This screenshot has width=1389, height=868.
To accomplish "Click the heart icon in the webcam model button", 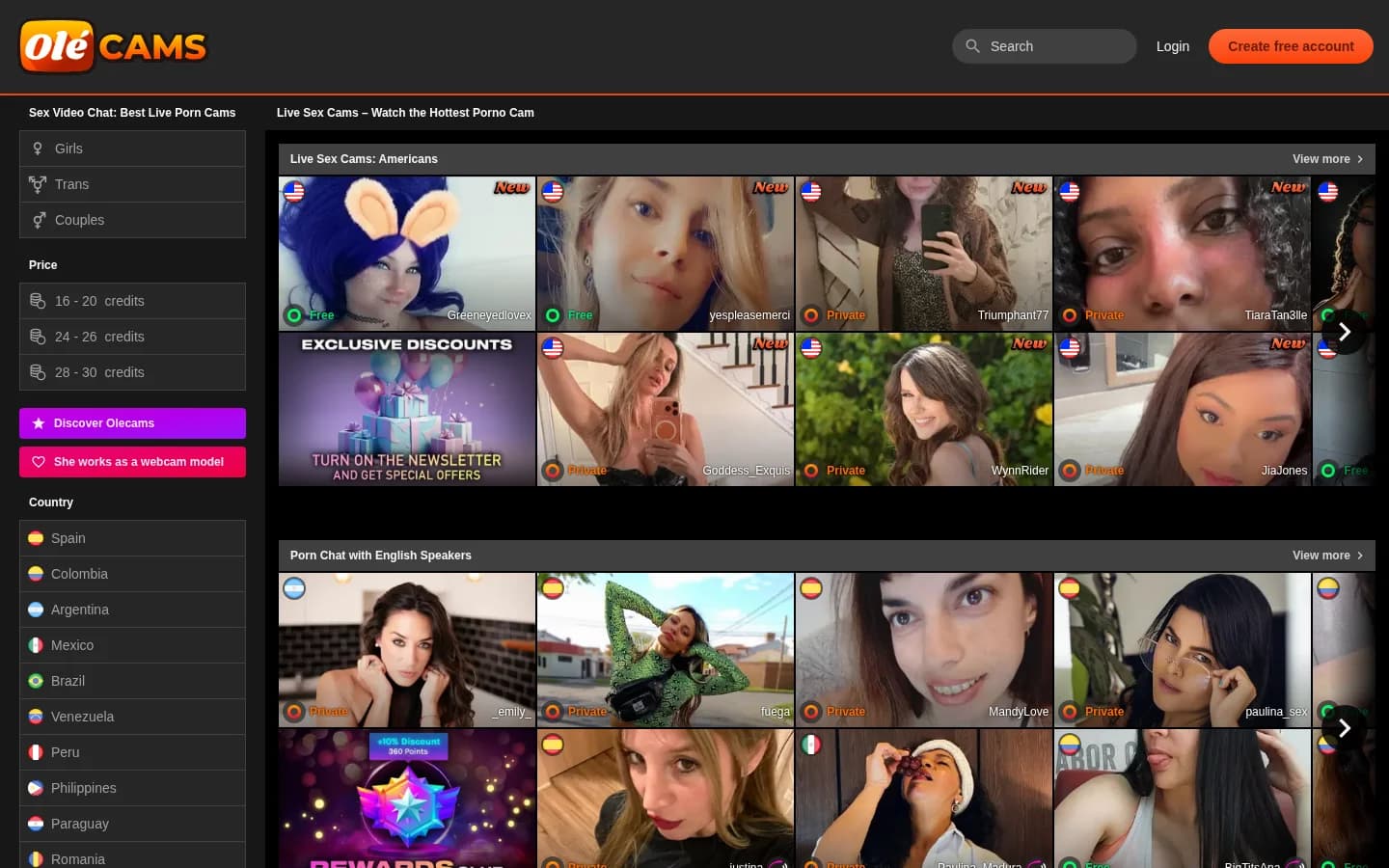I will (39, 462).
